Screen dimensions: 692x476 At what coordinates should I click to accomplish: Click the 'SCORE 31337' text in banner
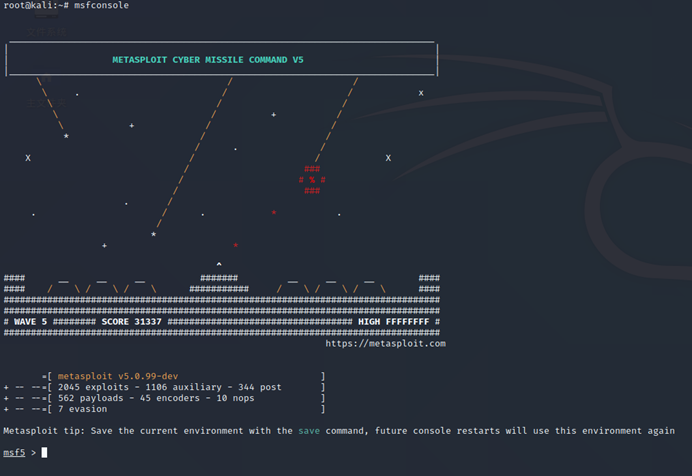click(x=132, y=322)
